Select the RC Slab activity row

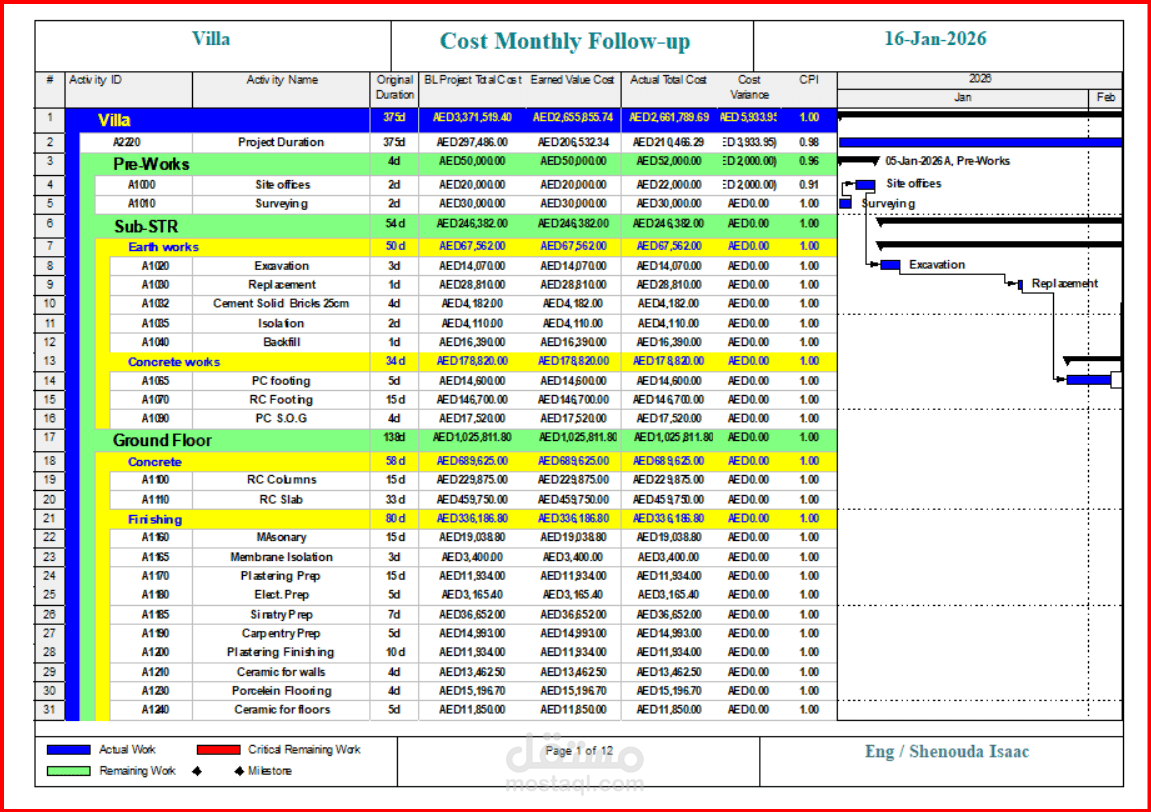pyautogui.click(x=280, y=499)
